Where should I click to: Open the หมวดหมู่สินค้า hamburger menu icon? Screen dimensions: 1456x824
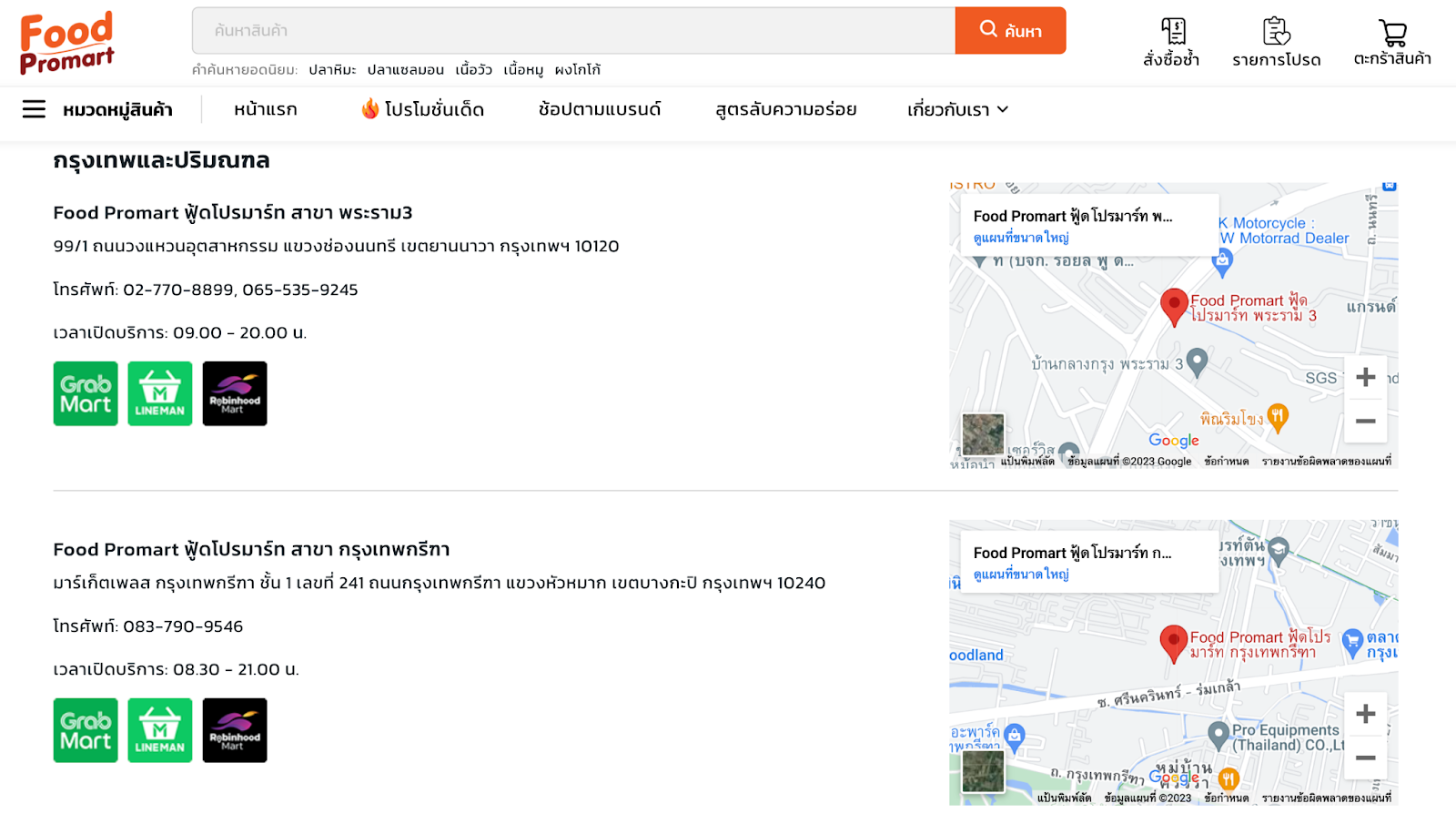click(x=34, y=110)
